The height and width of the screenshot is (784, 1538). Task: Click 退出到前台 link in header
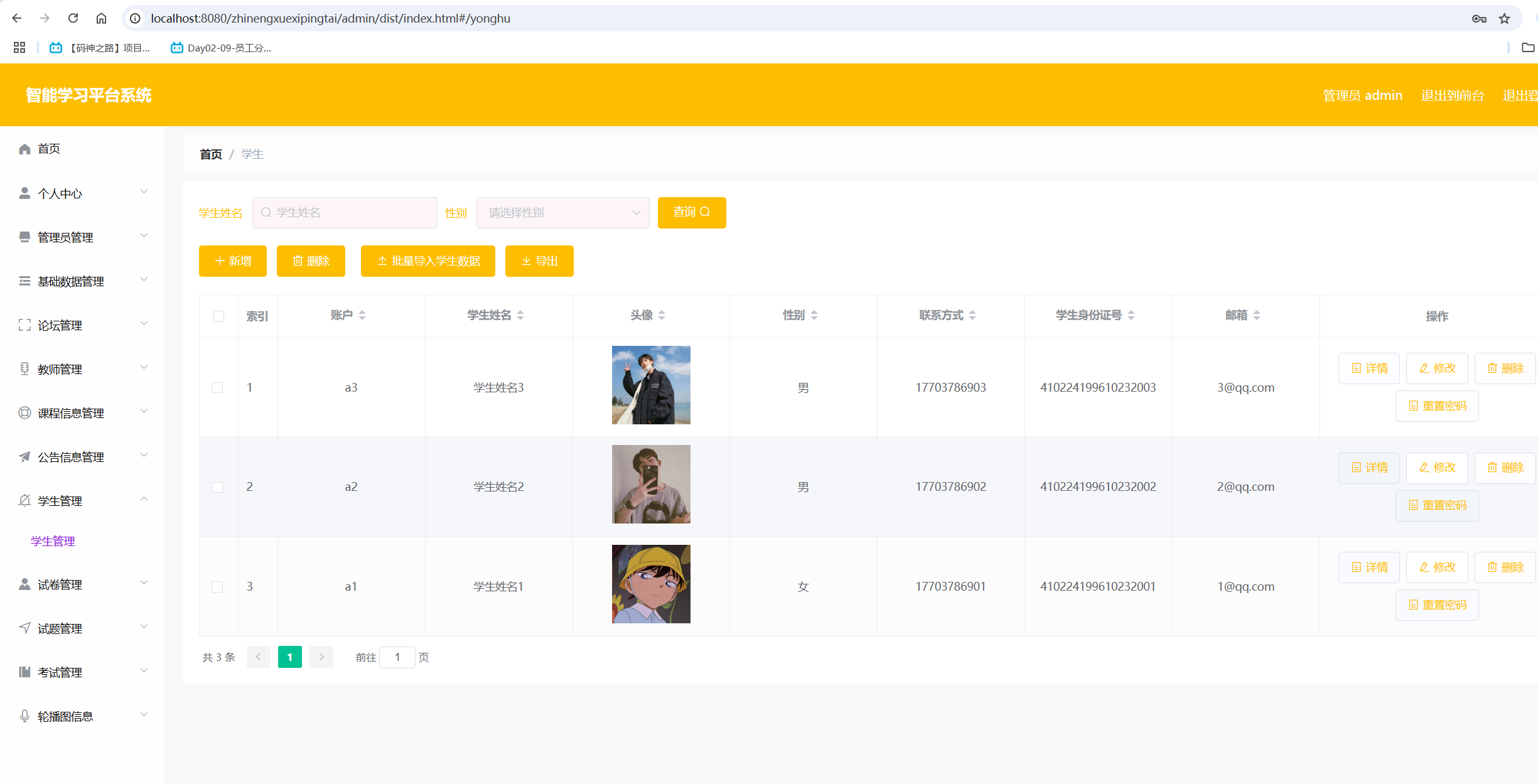click(x=1453, y=95)
